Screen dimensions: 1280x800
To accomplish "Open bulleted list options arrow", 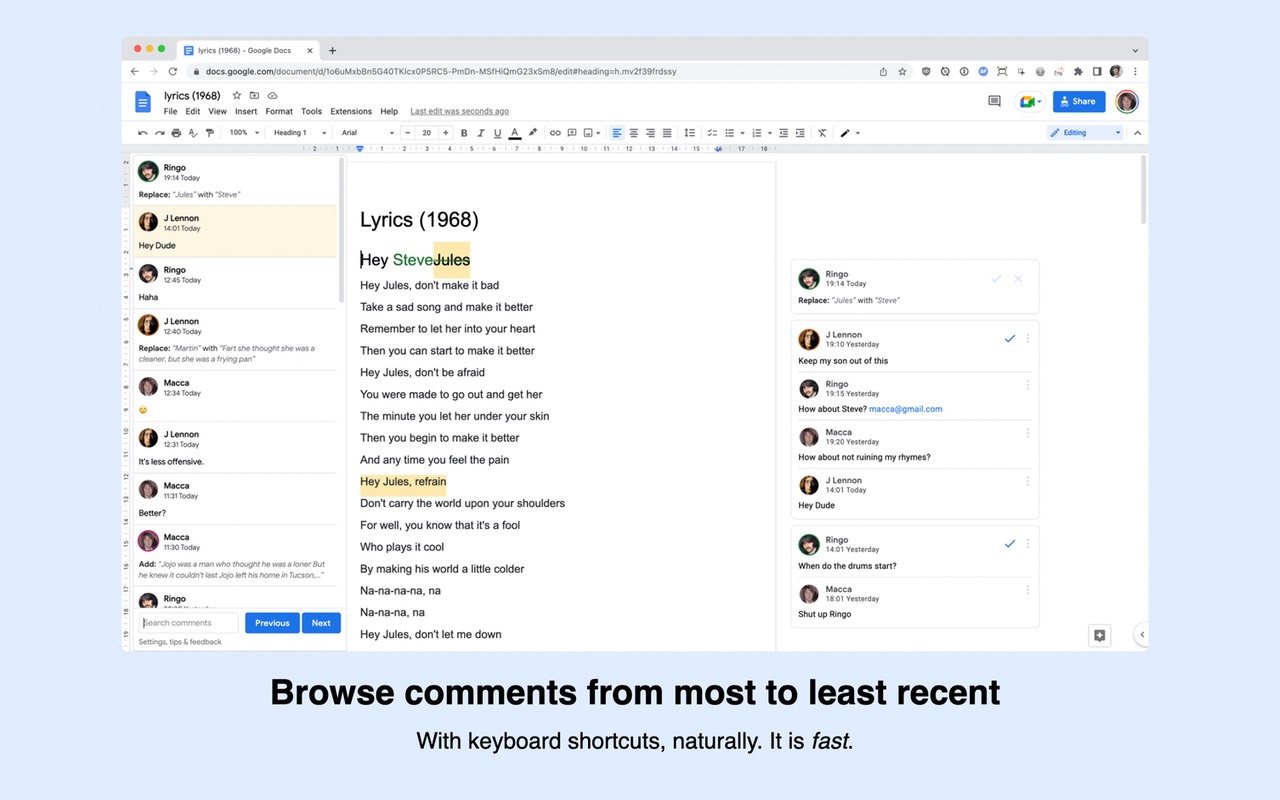I will coord(742,133).
